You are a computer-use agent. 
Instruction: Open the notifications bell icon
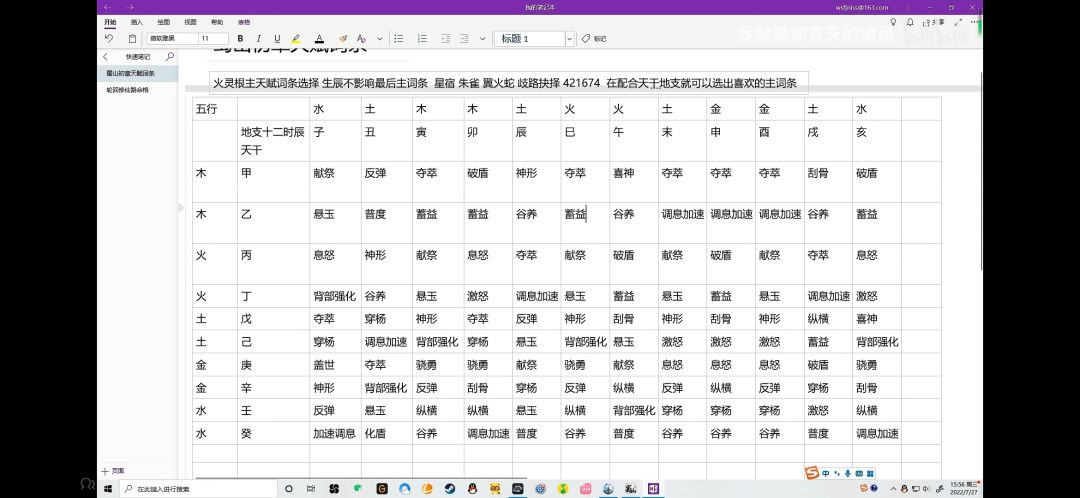tap(913, 21)
